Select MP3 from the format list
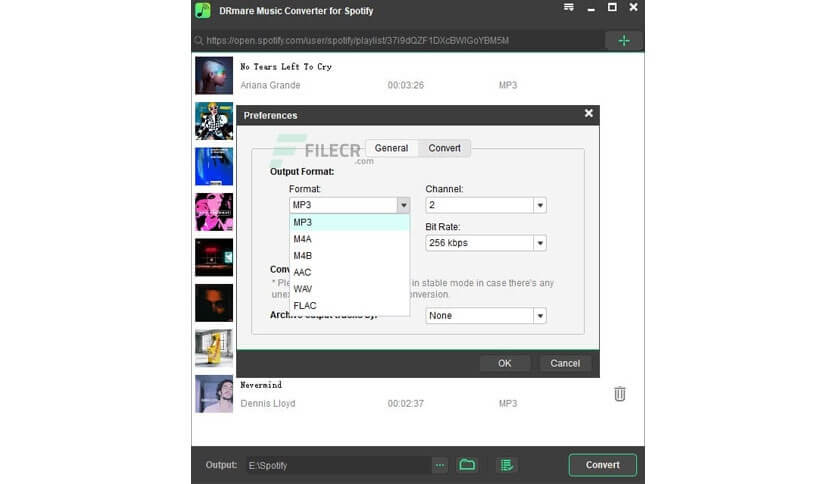 (x=349, y=222)
